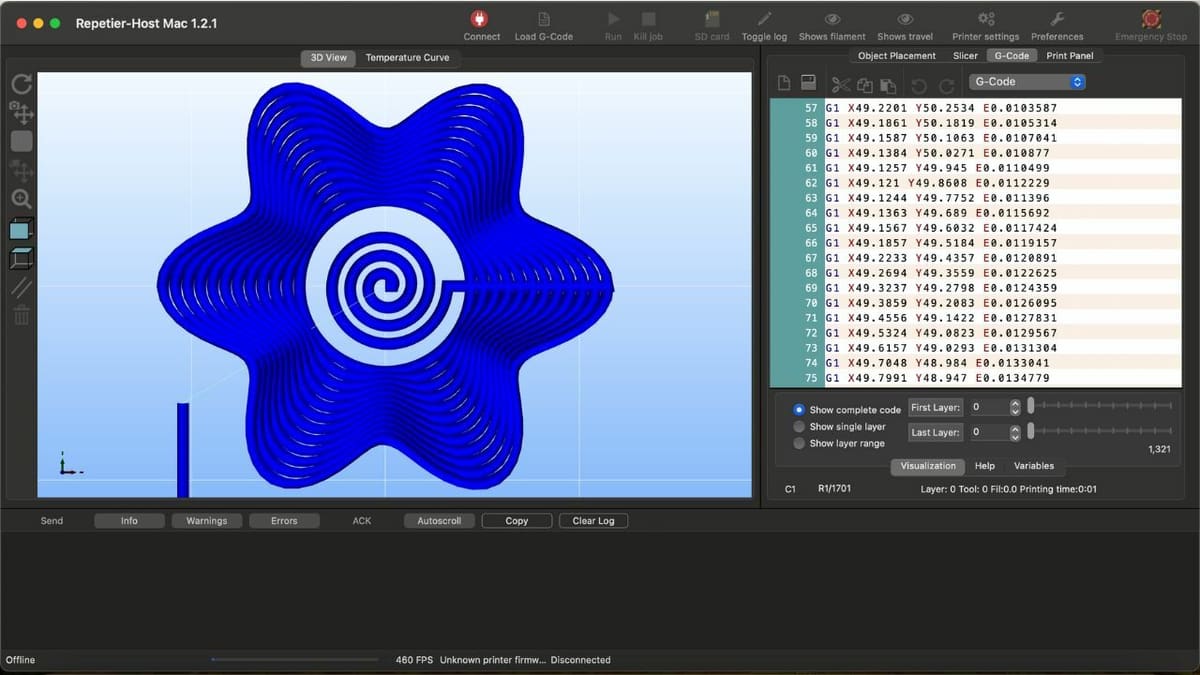The width and height of the screenshot is (1200, 675).
Task: Select the zoom magnifier tool
Action: click(x=21, y=199)
